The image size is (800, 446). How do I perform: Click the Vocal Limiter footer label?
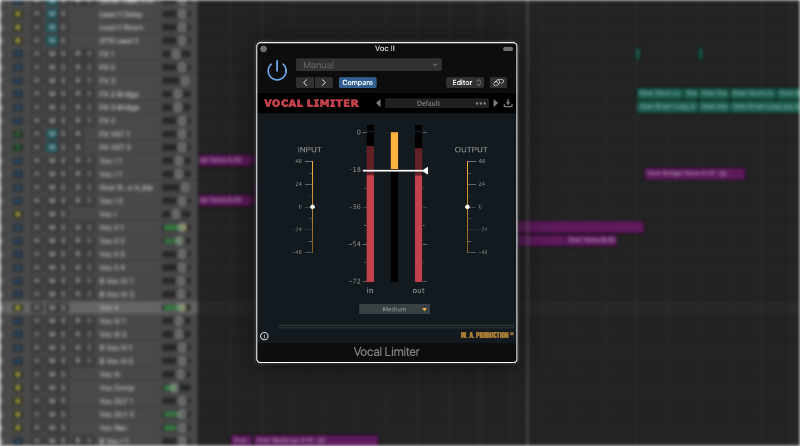(387, 352)
